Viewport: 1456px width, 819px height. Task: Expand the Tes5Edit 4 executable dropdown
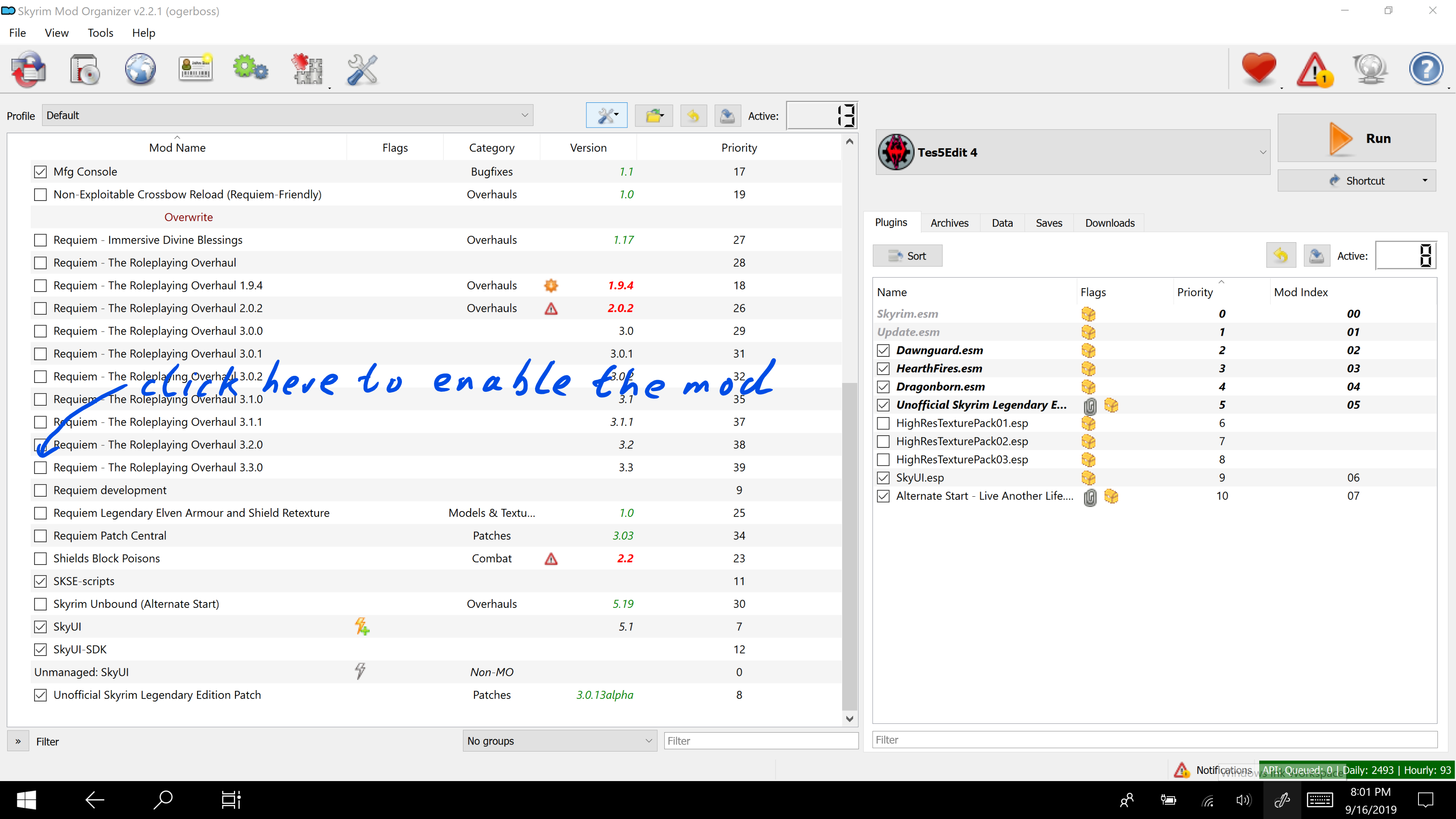1073,152
